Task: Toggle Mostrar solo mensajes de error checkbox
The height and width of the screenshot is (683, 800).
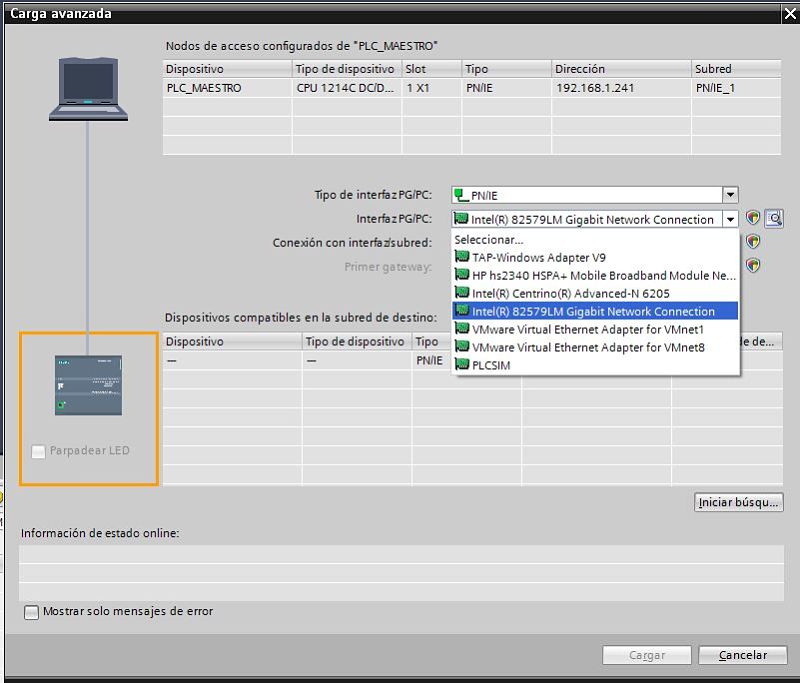Action: click(x=32, y=611)
